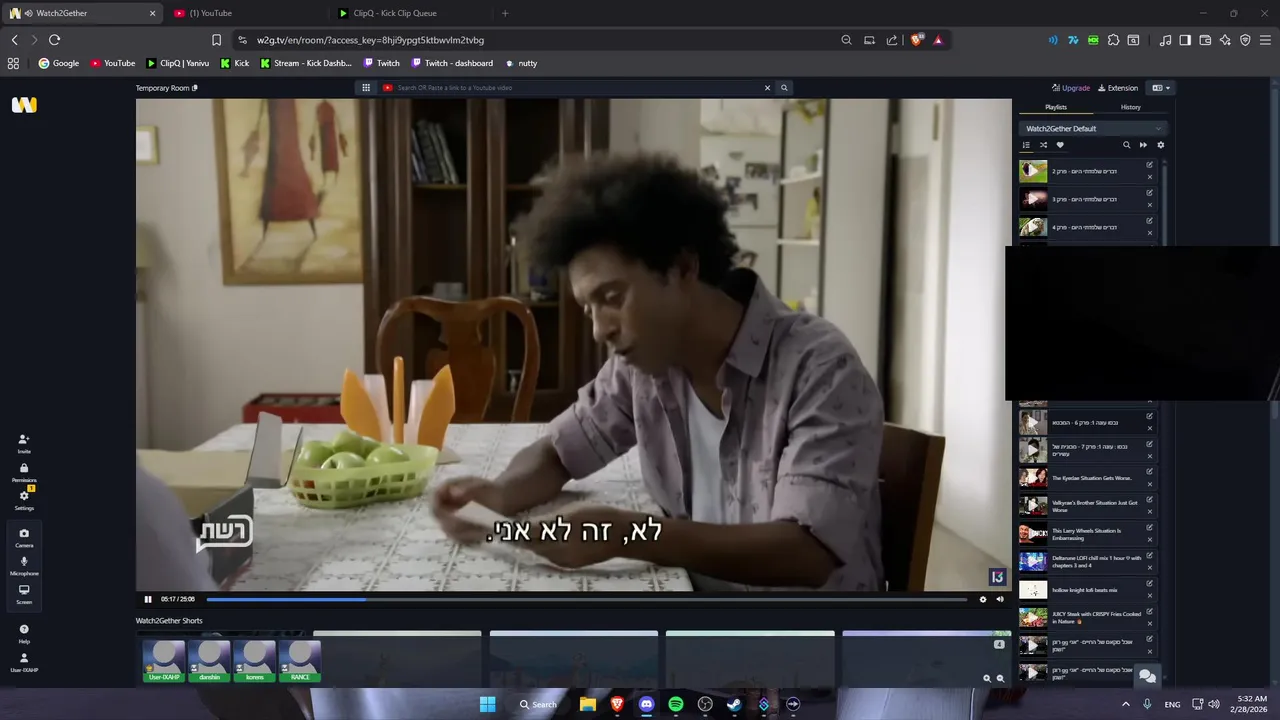Click the Upgrade link
This screenshot has height=720, width=1280.
[1071, 88]
